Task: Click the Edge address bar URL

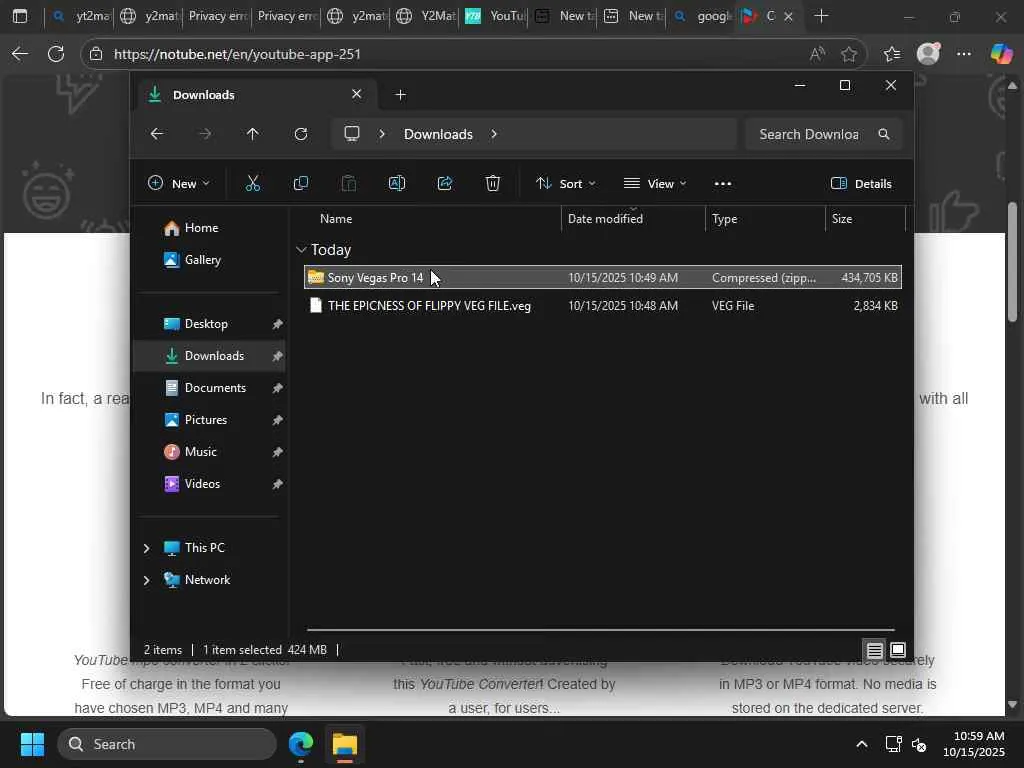Action: coord(237,54)
